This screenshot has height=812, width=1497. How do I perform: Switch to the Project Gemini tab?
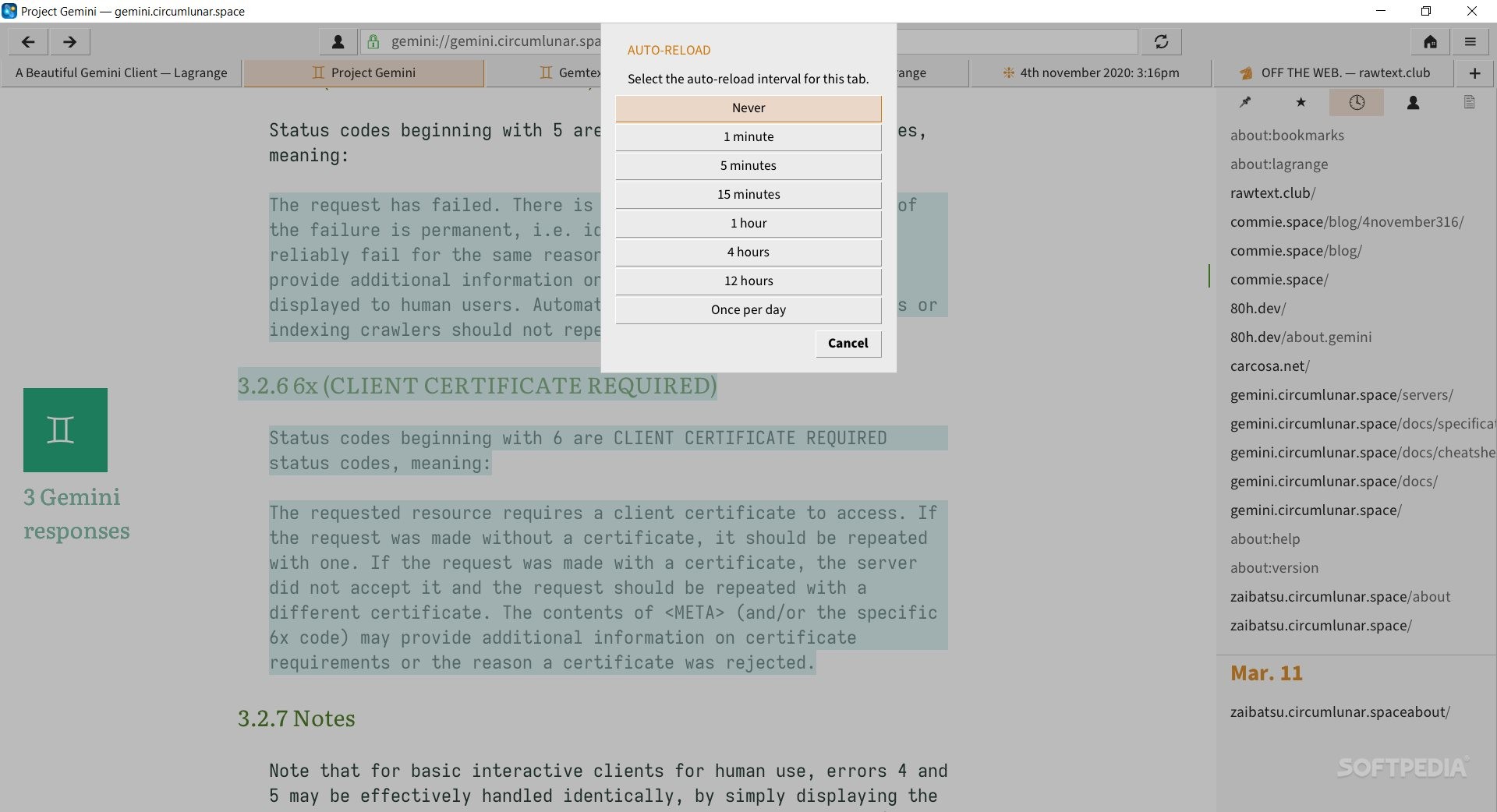364,72
